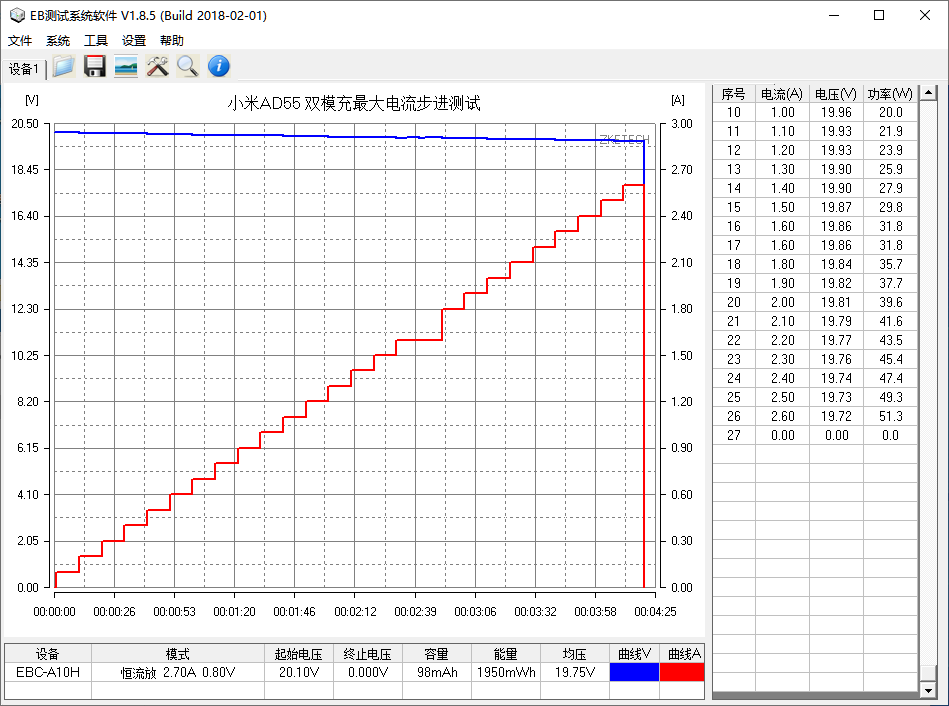This screenshot has width=949, height=706.
Task: Click the 终止电压 header cell
Action: [368, 654]
